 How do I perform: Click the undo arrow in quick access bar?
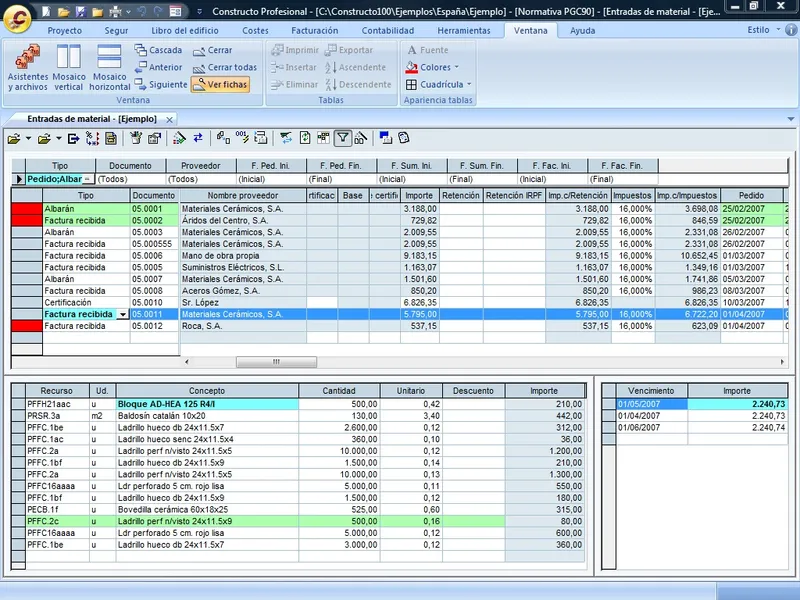(x=142, y=11)
